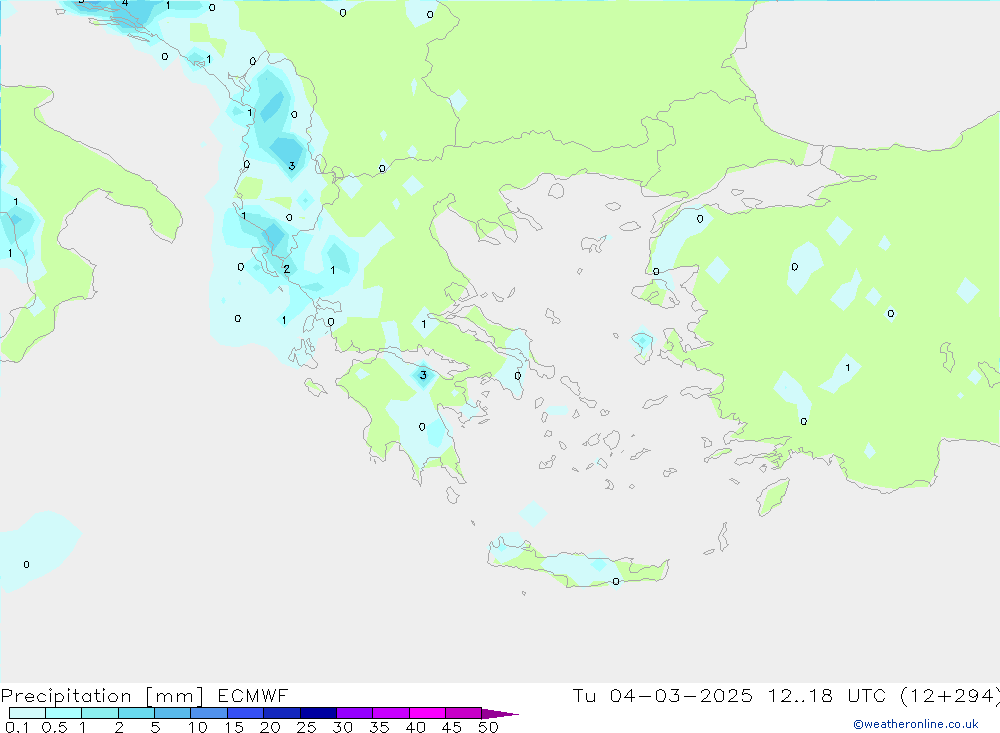
Task: Click the legend swatch between 0.1 and 0.5
Action: (27, 713)
